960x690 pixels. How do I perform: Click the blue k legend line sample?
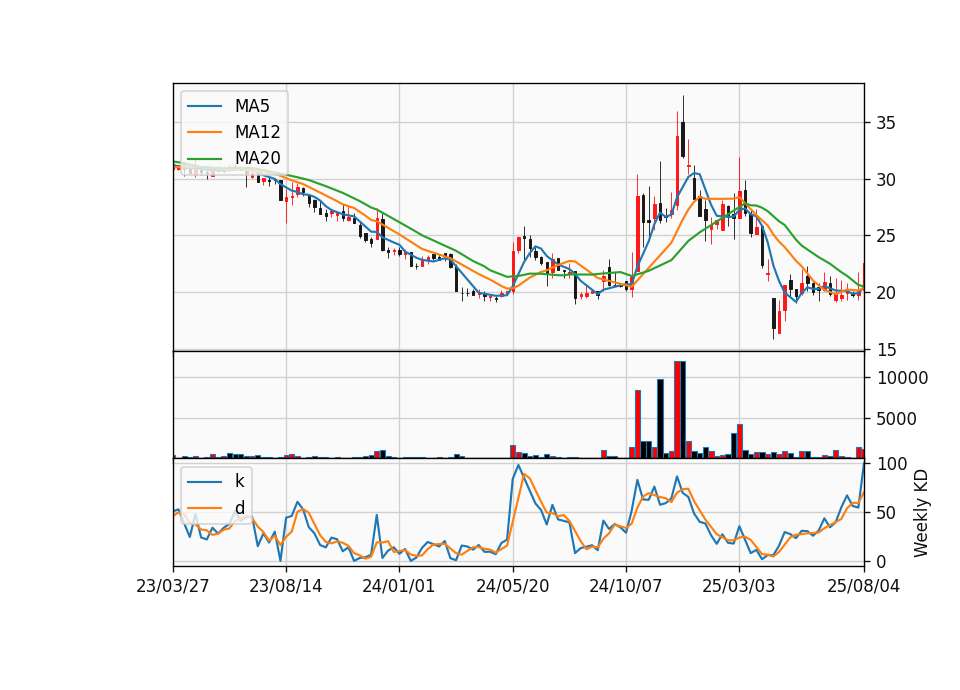(204, 481)
